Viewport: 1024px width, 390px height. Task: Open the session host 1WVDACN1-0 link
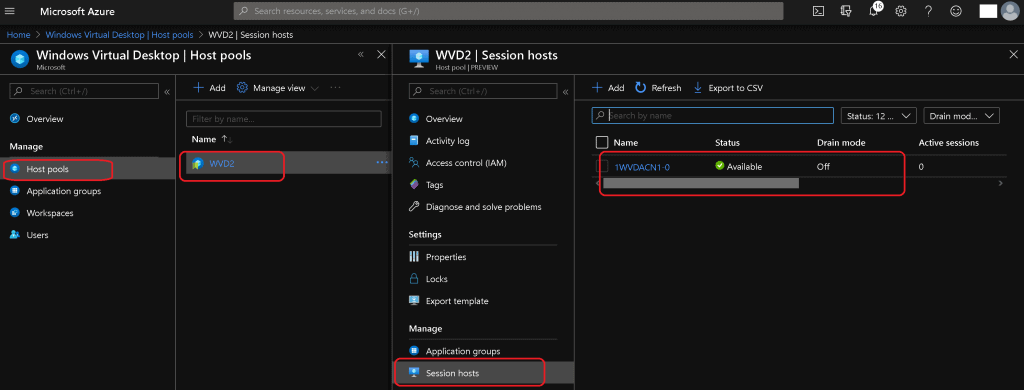[x=642, y=167]
